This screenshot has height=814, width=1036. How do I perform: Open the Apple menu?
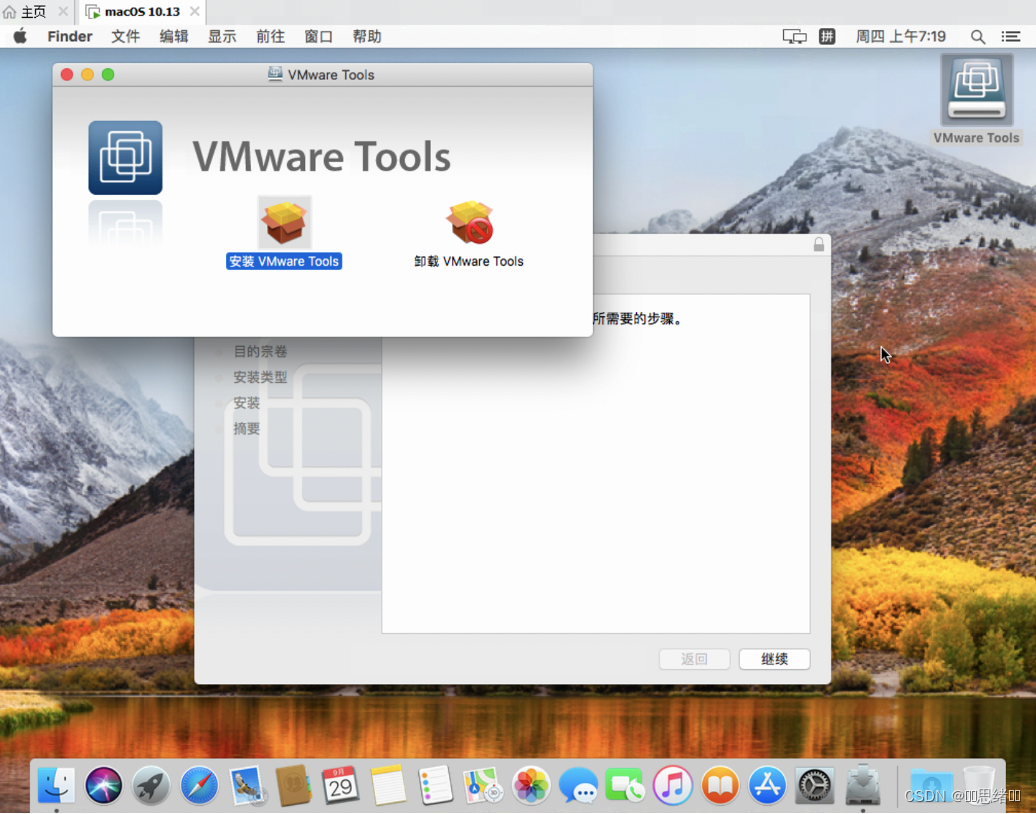tap(20, 36)
